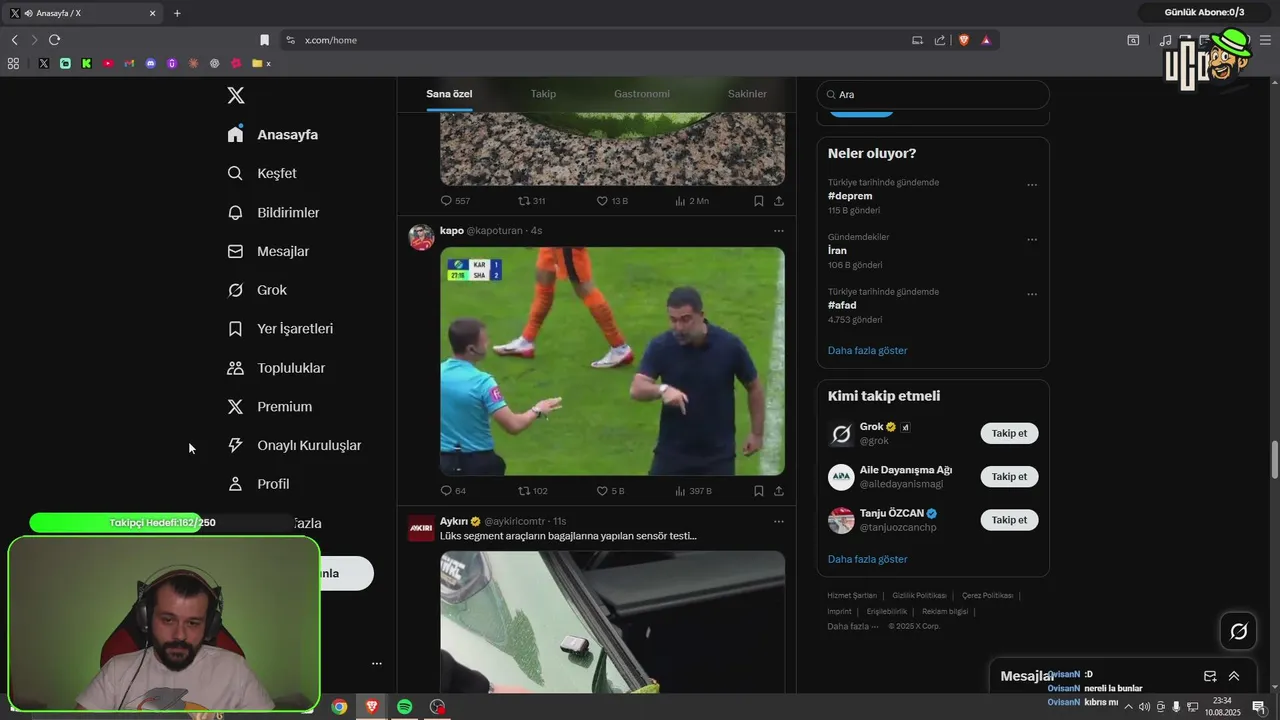Open YouTube bookmark in bookmarks bar

click(x=108, y=63)
